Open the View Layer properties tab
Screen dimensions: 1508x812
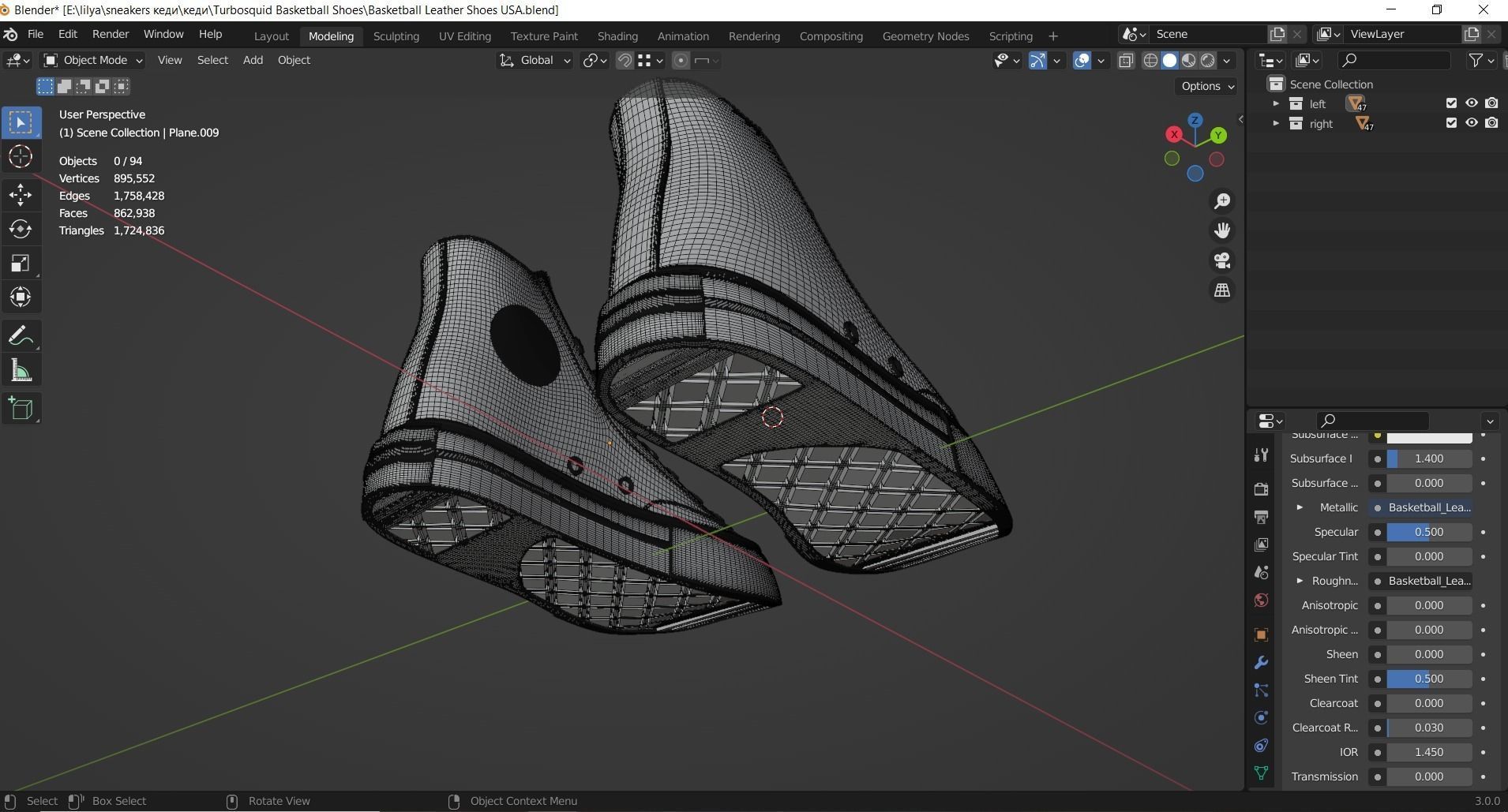coord(1261,544)
